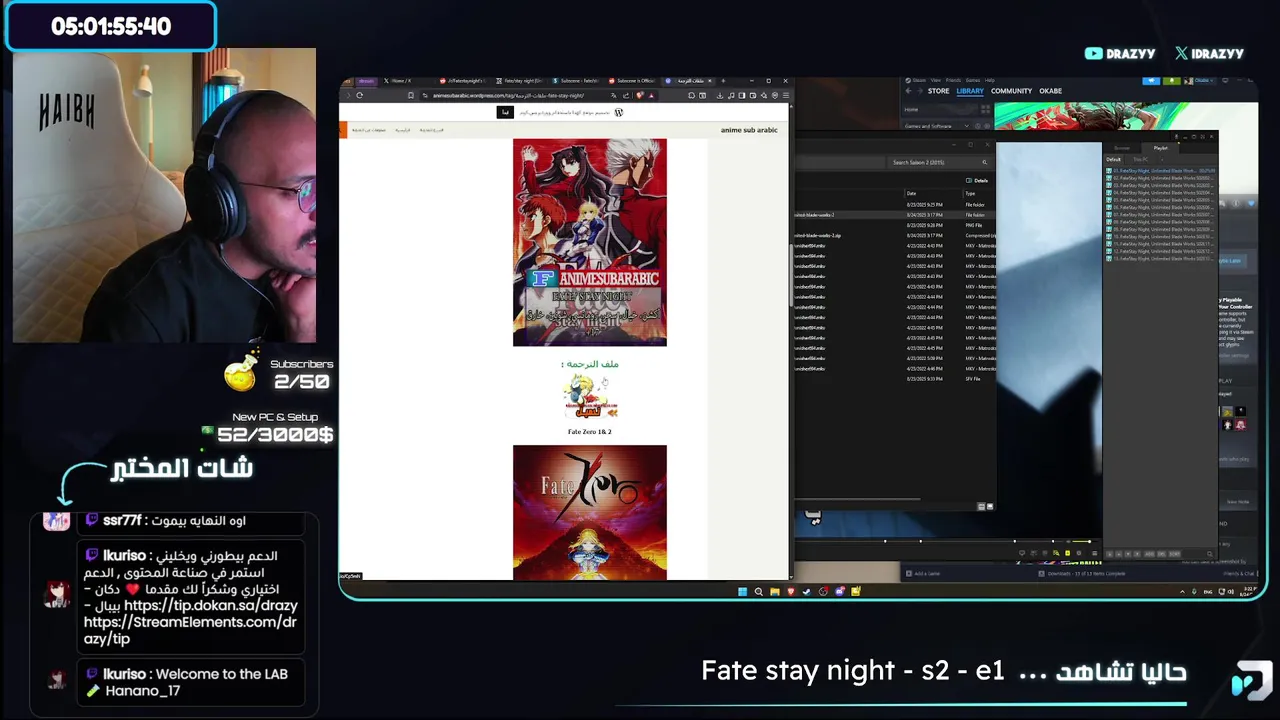Switch to the Fate/stay night browser tab
The image size is (1280, 720).
[x=521, y=81]
